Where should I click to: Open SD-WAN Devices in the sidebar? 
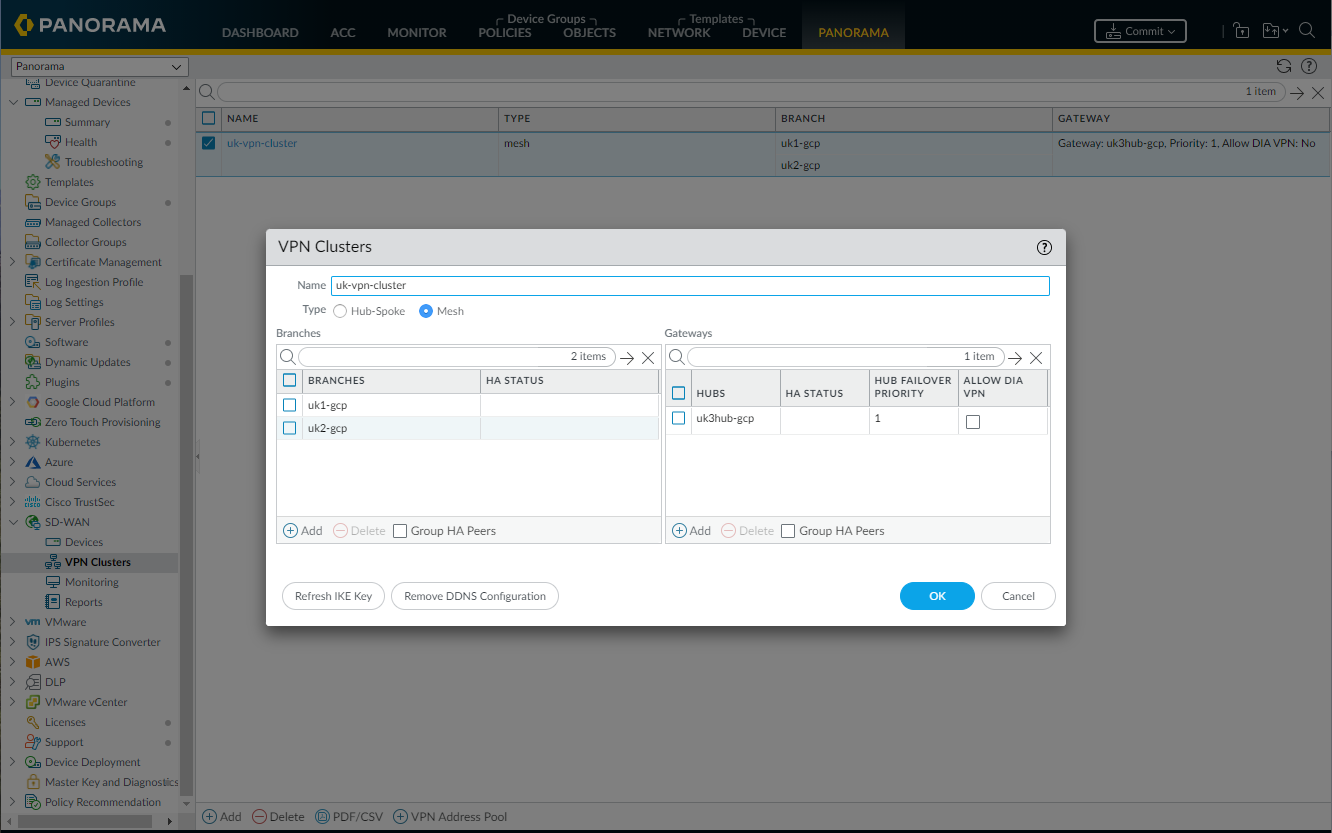point(84,542)
